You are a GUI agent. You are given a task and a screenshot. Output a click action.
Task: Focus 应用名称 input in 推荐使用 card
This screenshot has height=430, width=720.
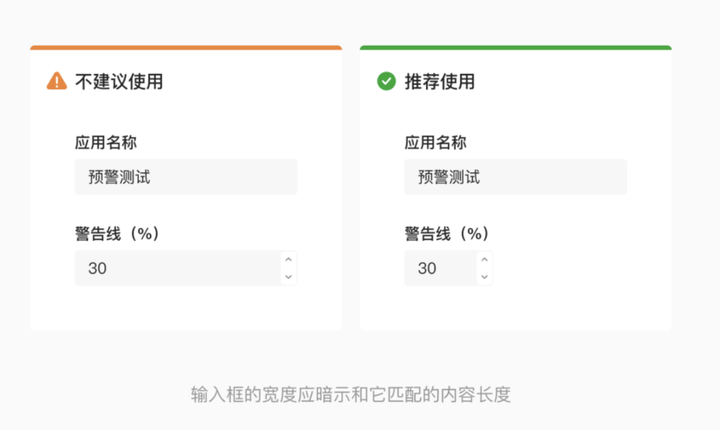click(x=515, y=177)
